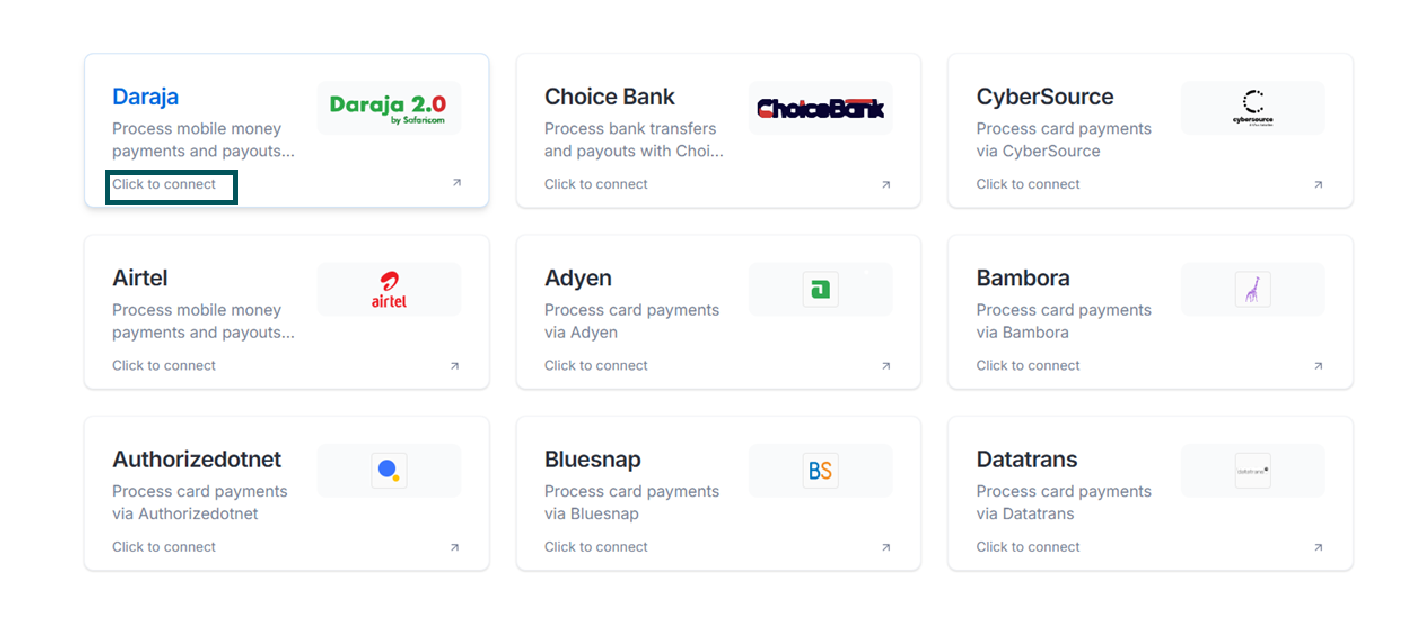Open CyberSource external link arrow
The height and width of the screenshot is (630, 1409).
click(x=1318, y=184)
